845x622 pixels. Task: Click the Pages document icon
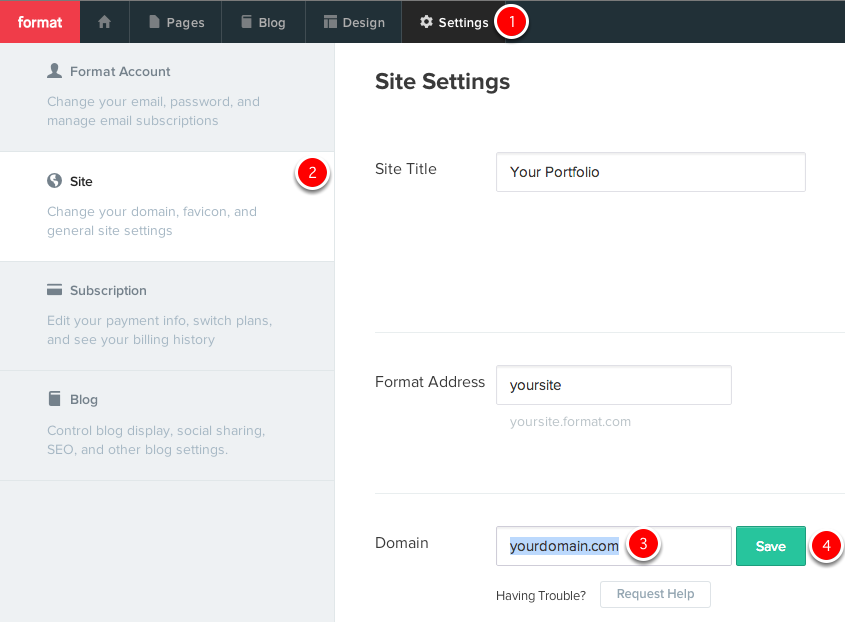point(154,22)
